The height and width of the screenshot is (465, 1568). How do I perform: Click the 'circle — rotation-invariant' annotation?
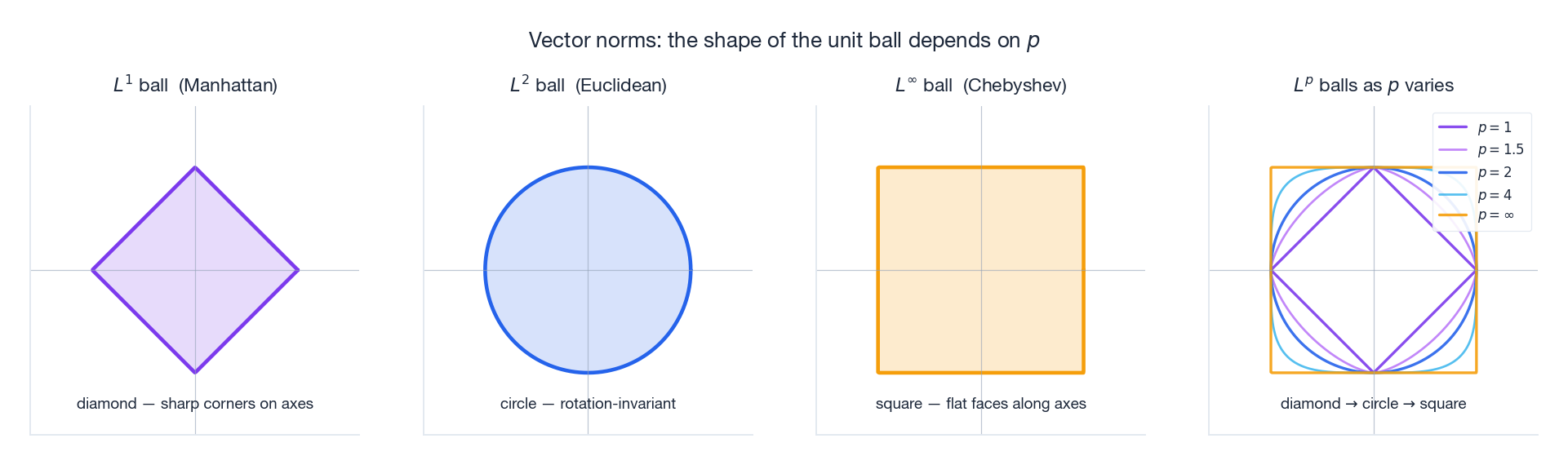click(x=588, y=404)
